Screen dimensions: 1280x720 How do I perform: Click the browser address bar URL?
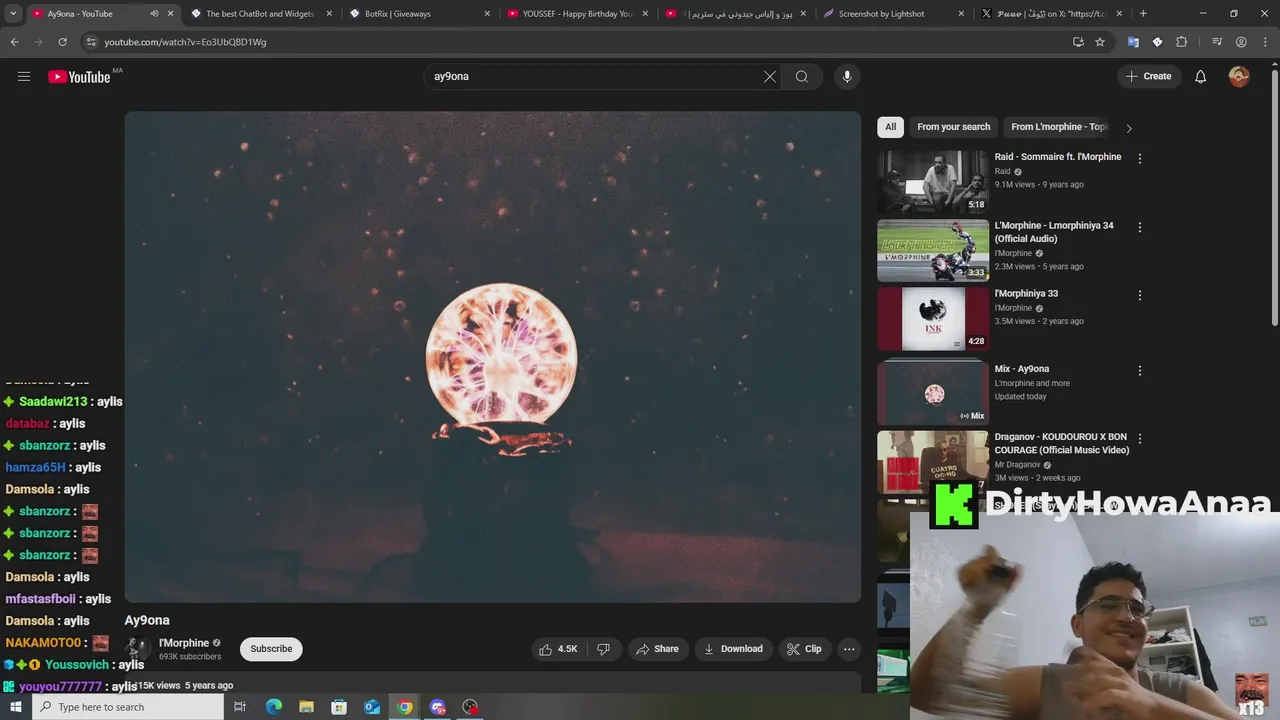(185, 42)
